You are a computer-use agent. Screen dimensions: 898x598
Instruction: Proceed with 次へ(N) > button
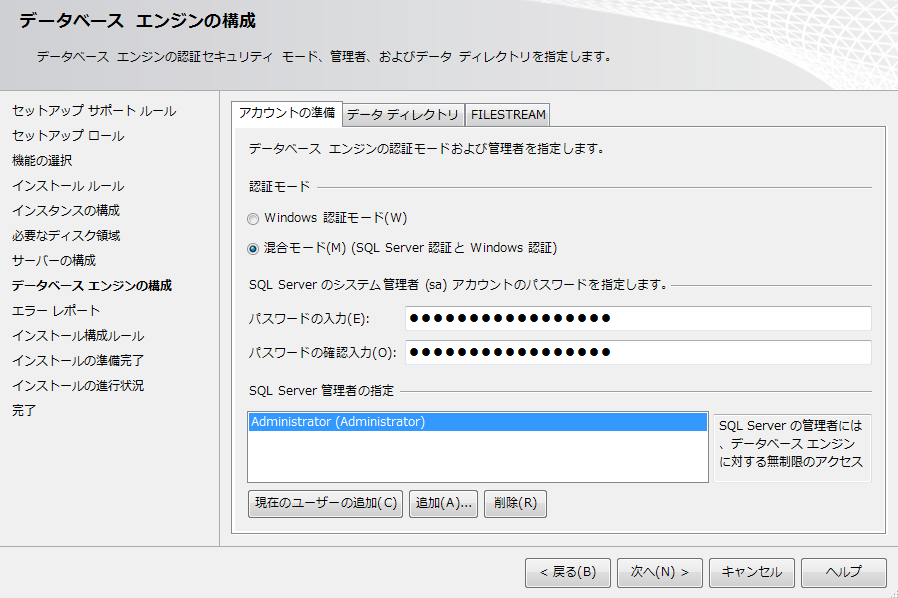660,572
